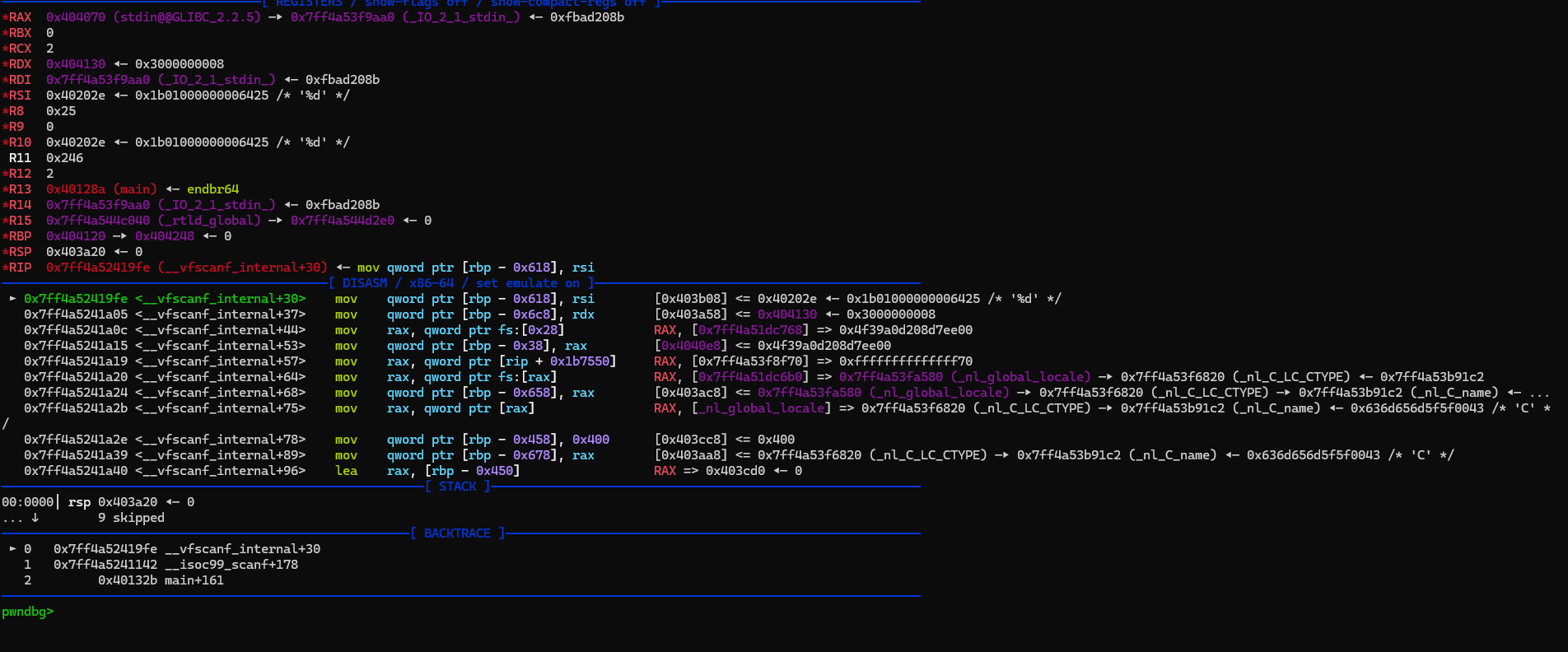Click the <__vfscanf_internal+44> disassembly label
The image size is (1568, 652).
tap(220, 330)
